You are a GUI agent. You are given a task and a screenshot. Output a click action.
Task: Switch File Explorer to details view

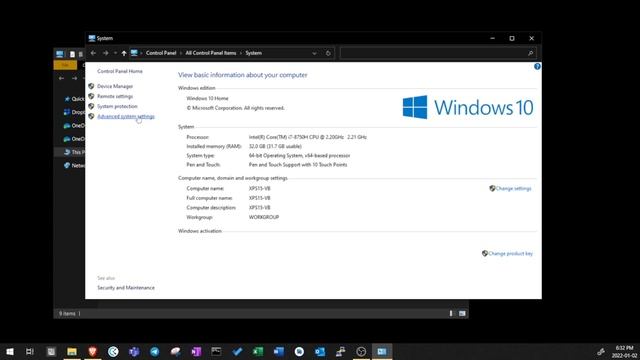click(451, 313)
